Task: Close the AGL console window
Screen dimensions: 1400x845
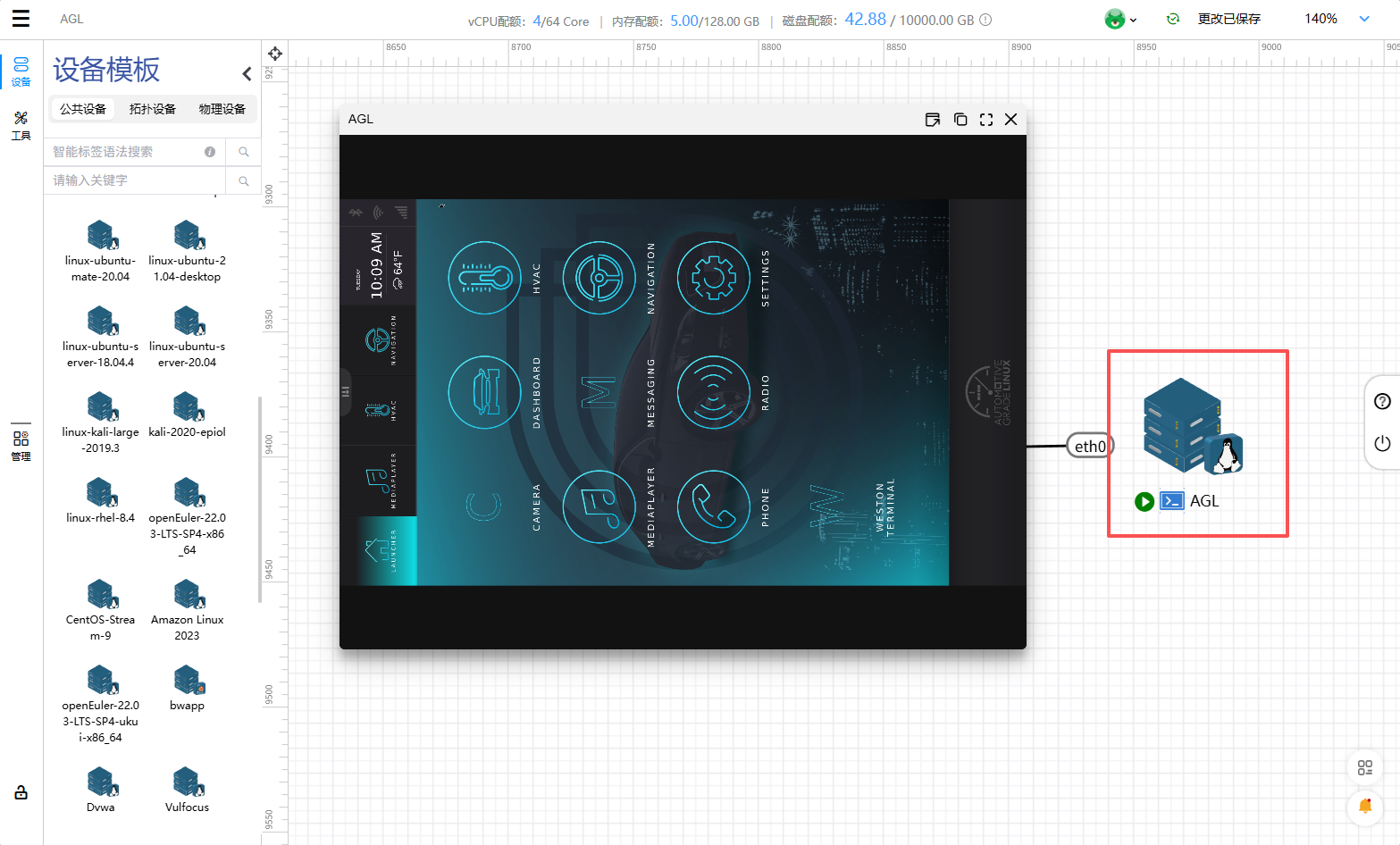Action: 1011,120
